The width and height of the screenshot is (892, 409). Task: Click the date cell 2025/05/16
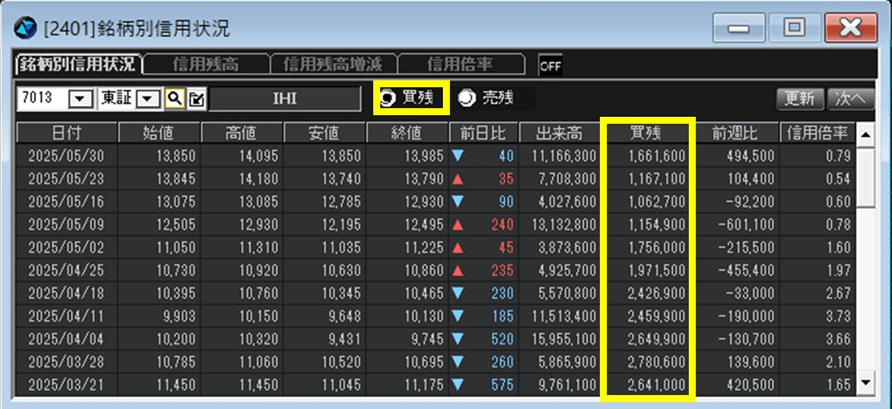pos(67,201)
